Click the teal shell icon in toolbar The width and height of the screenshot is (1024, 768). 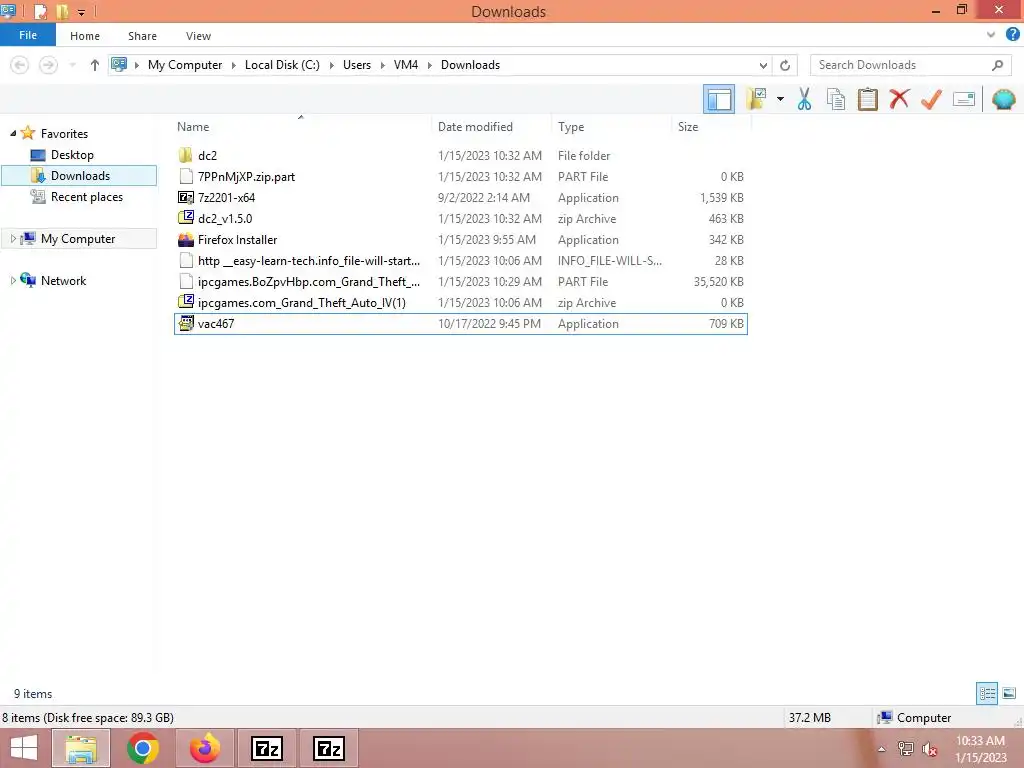(1004, 99)
